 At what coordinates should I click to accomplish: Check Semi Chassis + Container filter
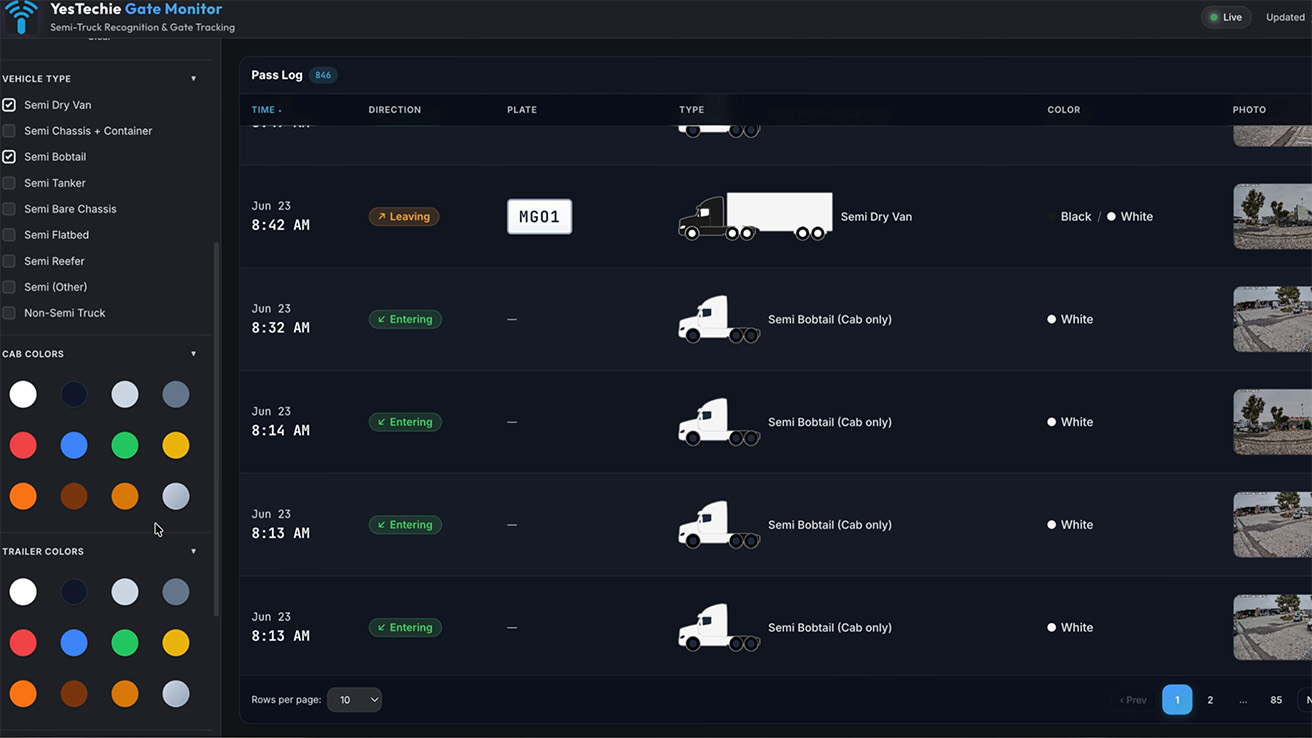9,131
